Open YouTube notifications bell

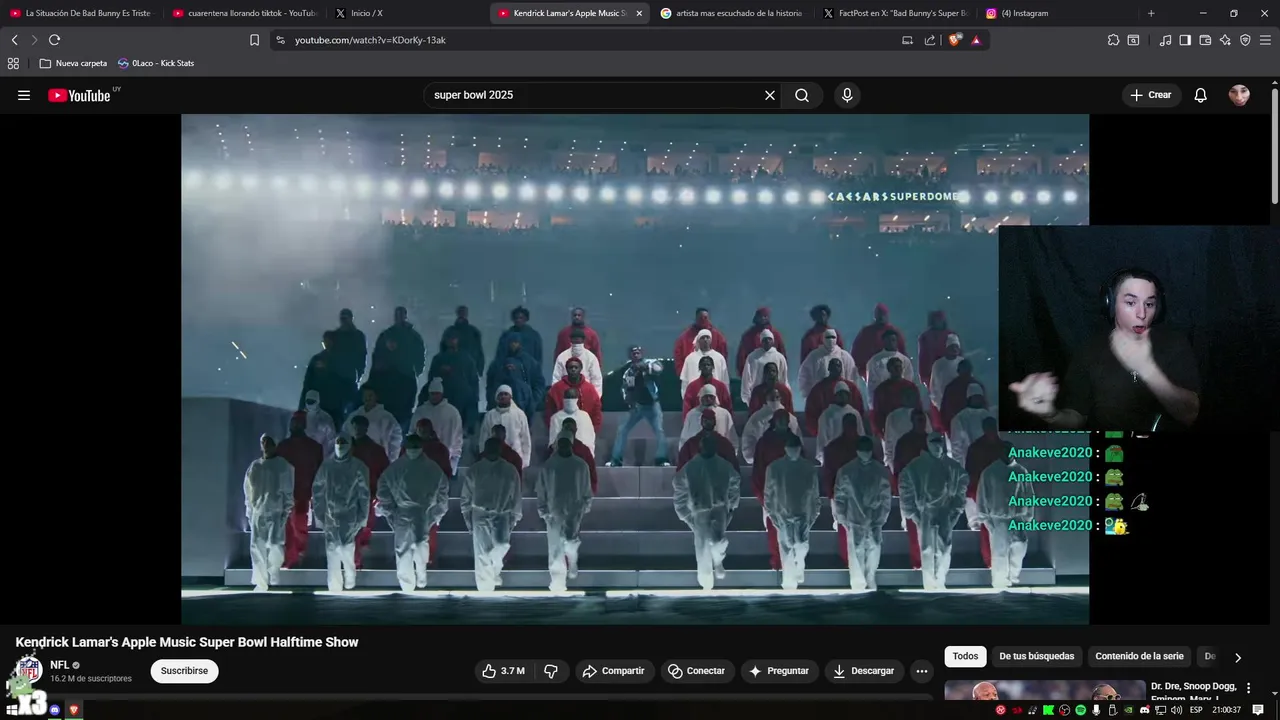pyautogui.click(x=1201, y=95)
